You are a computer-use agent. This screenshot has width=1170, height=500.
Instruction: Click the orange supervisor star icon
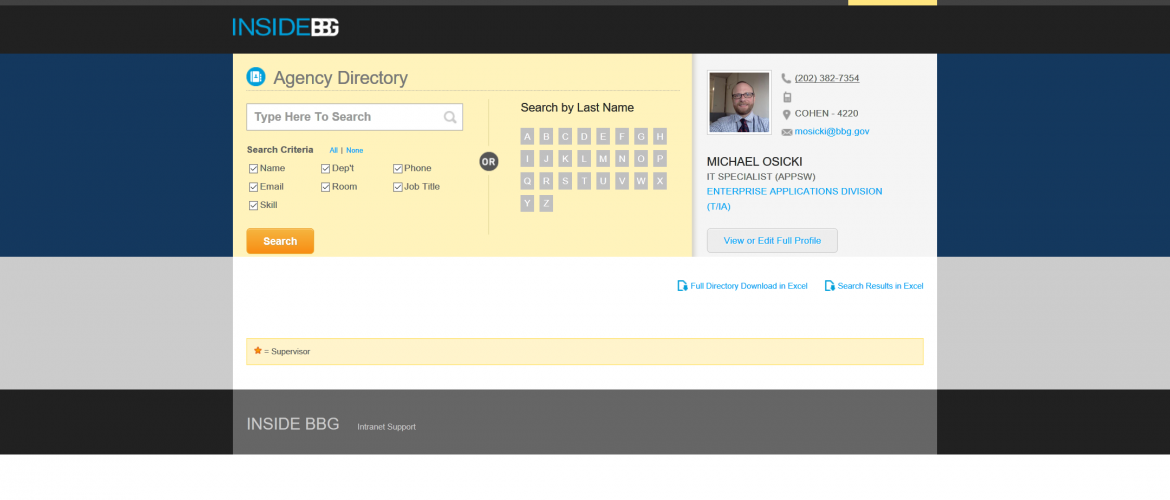pyautogui.click(x=257, y=350)
